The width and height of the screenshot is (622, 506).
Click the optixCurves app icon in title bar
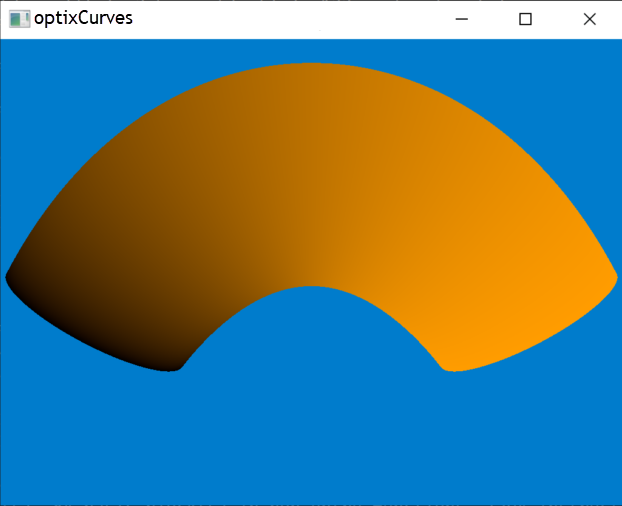[x=19, y=19]
